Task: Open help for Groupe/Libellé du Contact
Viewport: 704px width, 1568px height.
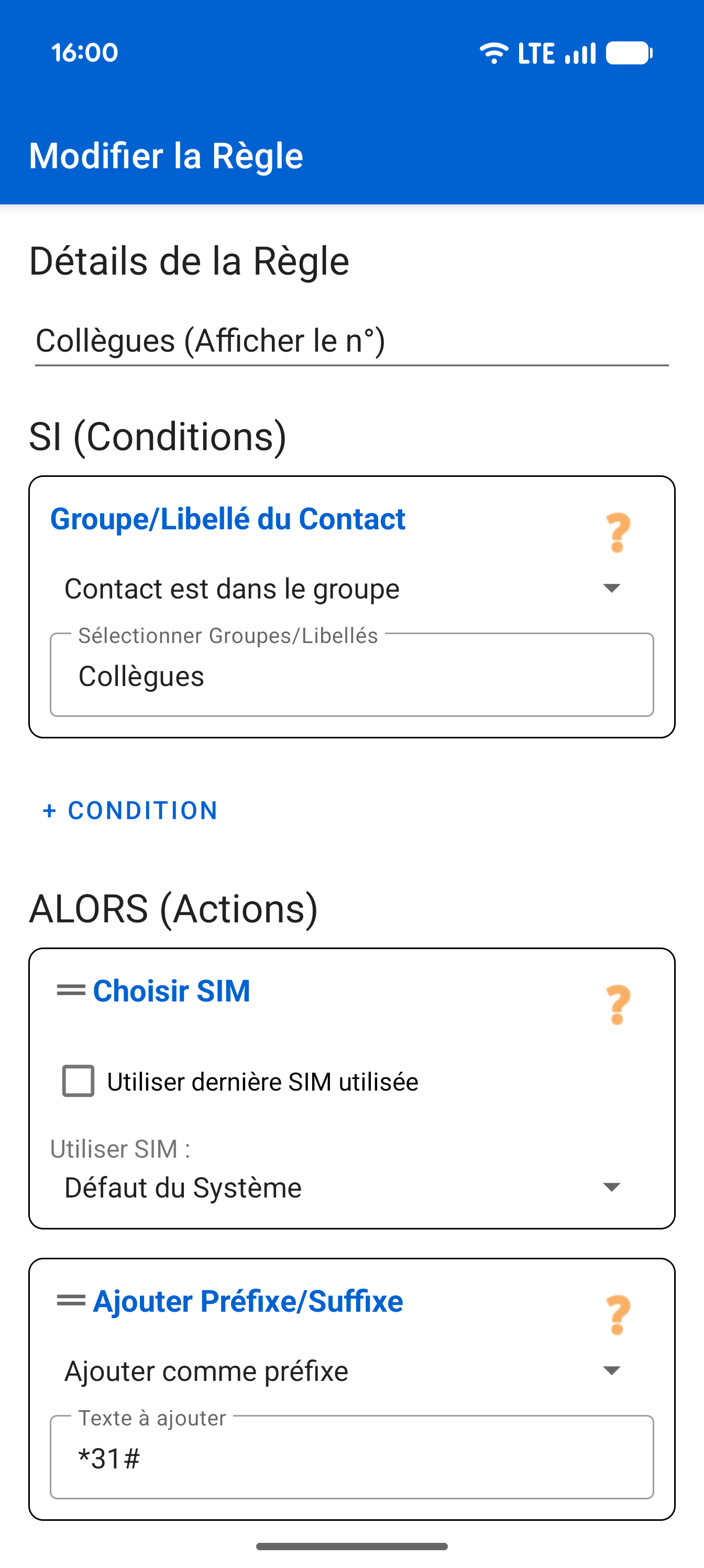Action: tap(618, 532)
